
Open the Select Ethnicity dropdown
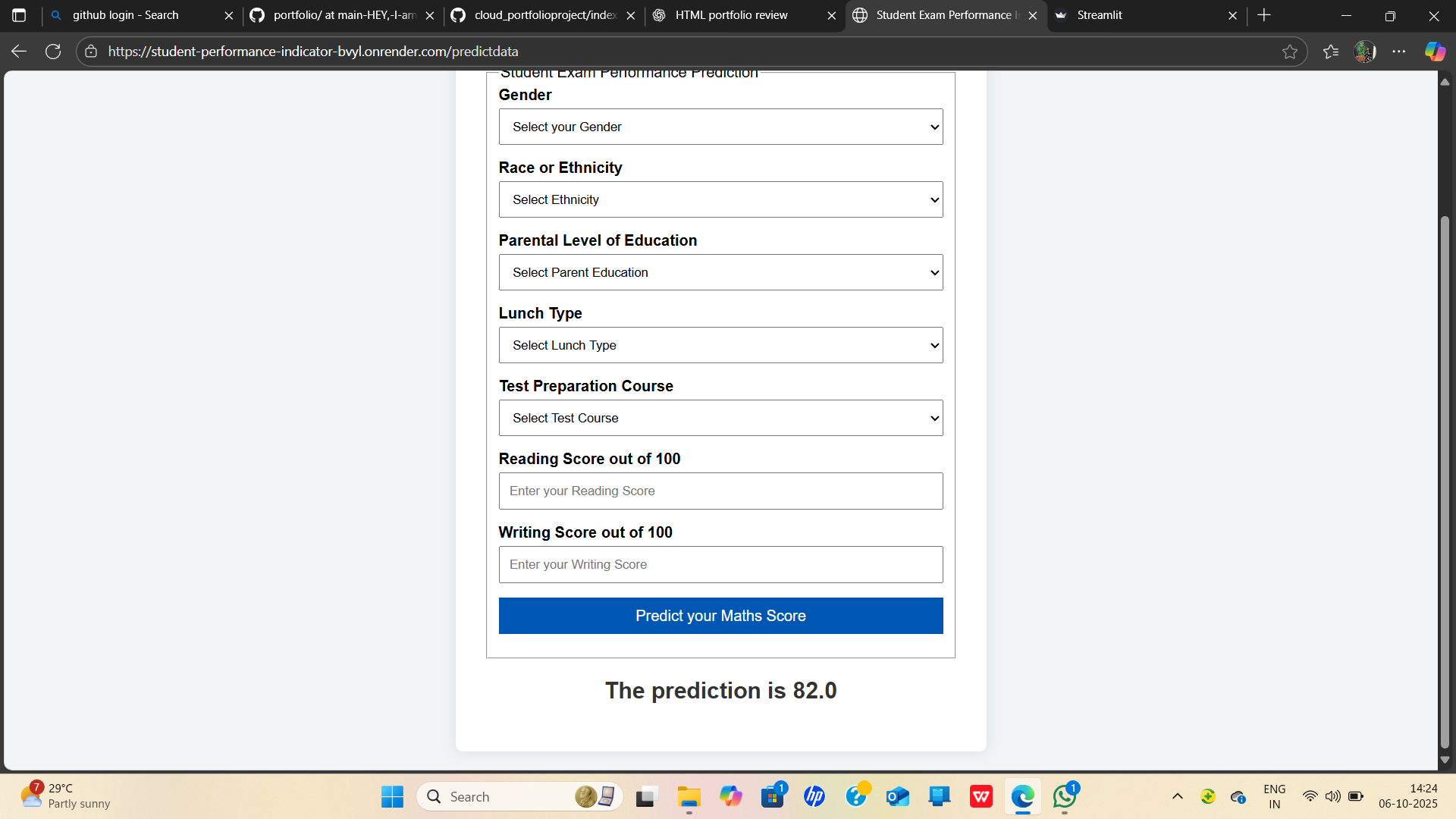[x=720, y=199]
